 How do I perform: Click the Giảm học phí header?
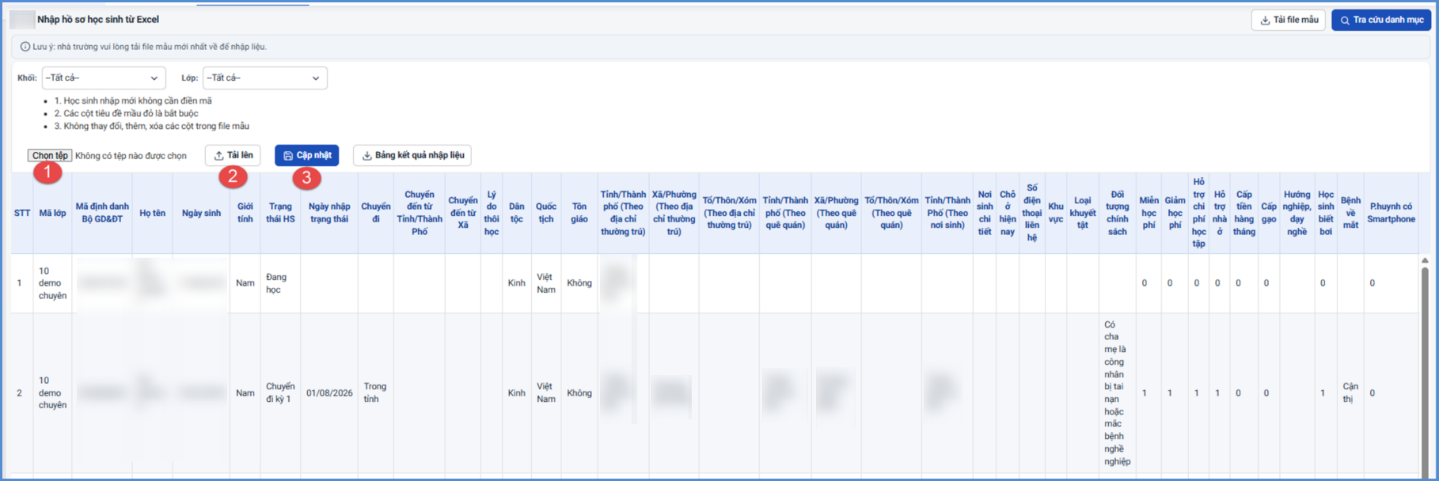tap(1174, 213)
